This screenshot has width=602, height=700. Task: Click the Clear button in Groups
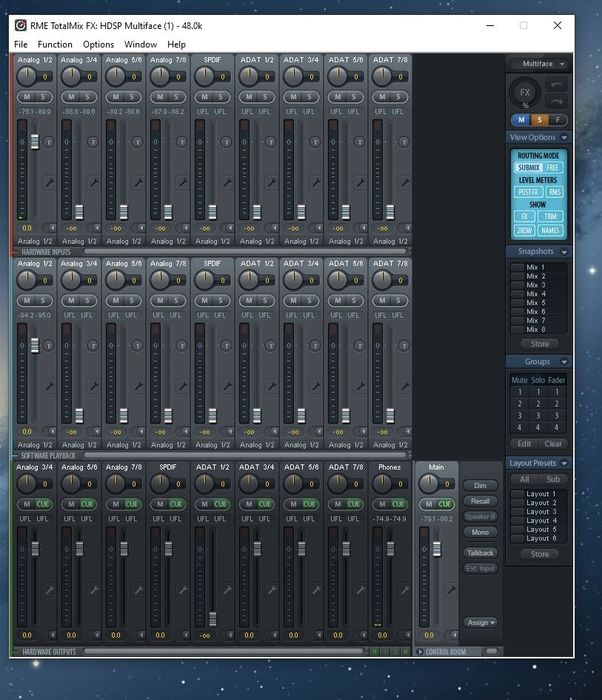[x=553, y=444]
